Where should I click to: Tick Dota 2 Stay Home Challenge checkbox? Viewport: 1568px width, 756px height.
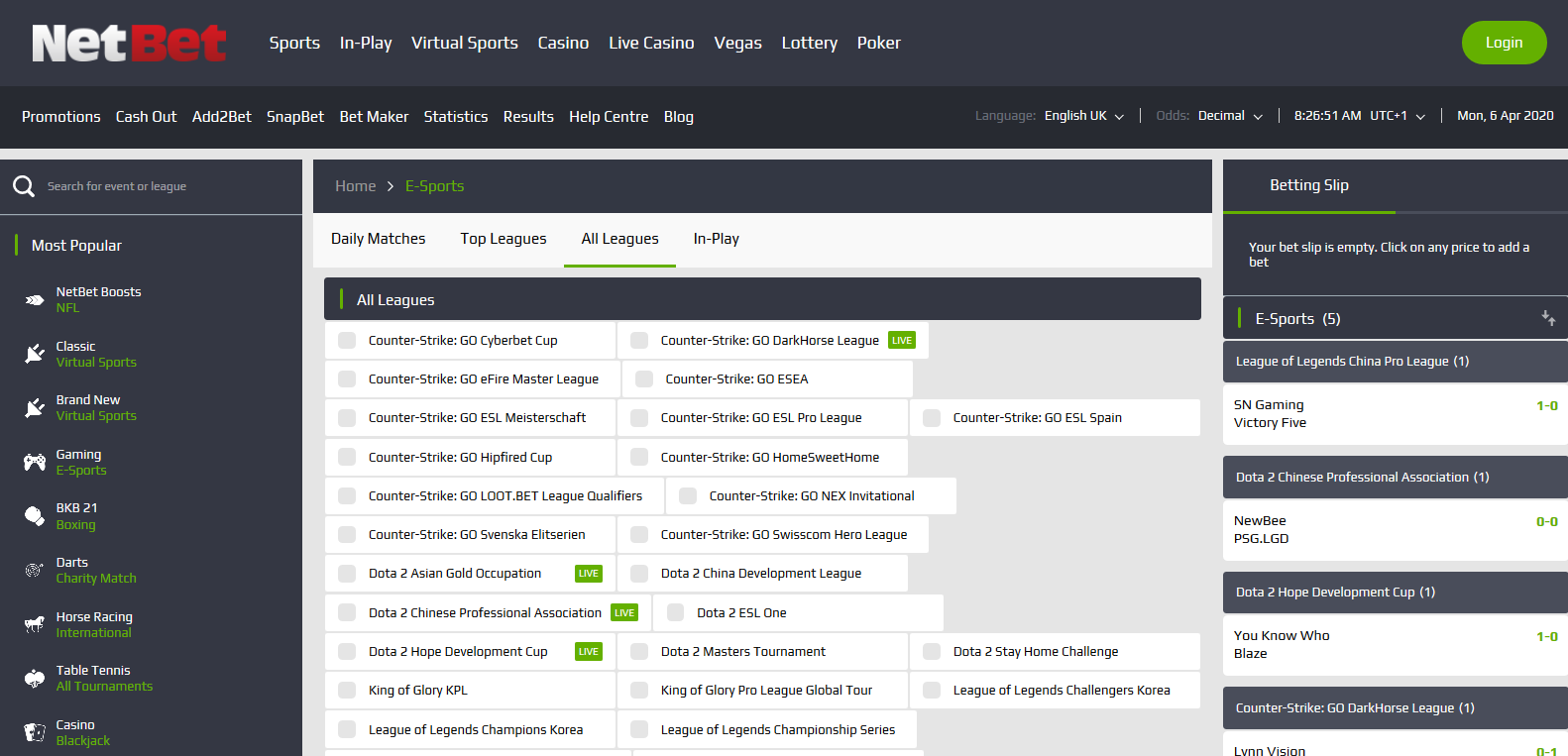[x=932, y=651]
